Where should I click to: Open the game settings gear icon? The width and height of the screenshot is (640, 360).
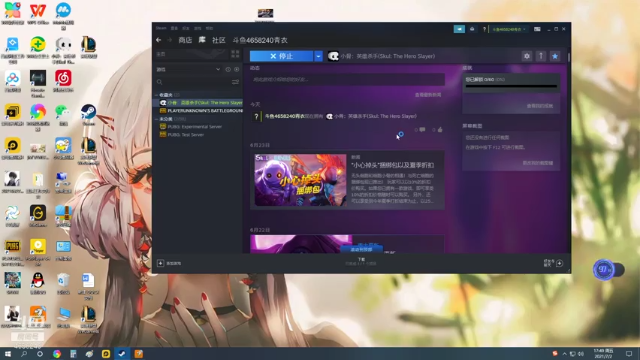[x=527, y=56]
